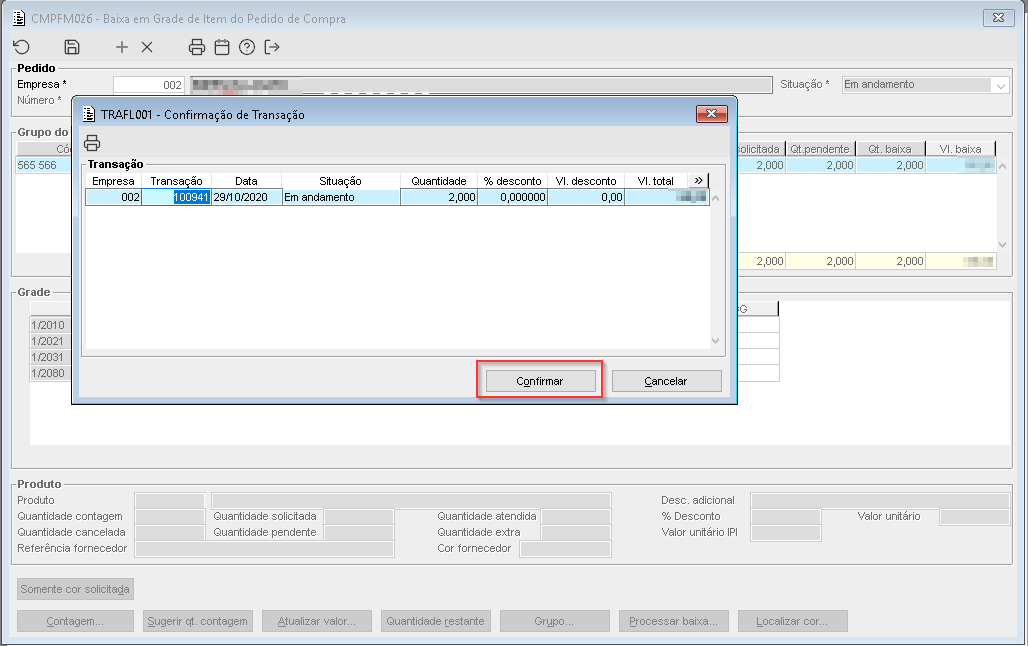Click the Em andamento cell in transaction grid
Image resolution: width=1028 pixels, height=646 pixels.
341,197
